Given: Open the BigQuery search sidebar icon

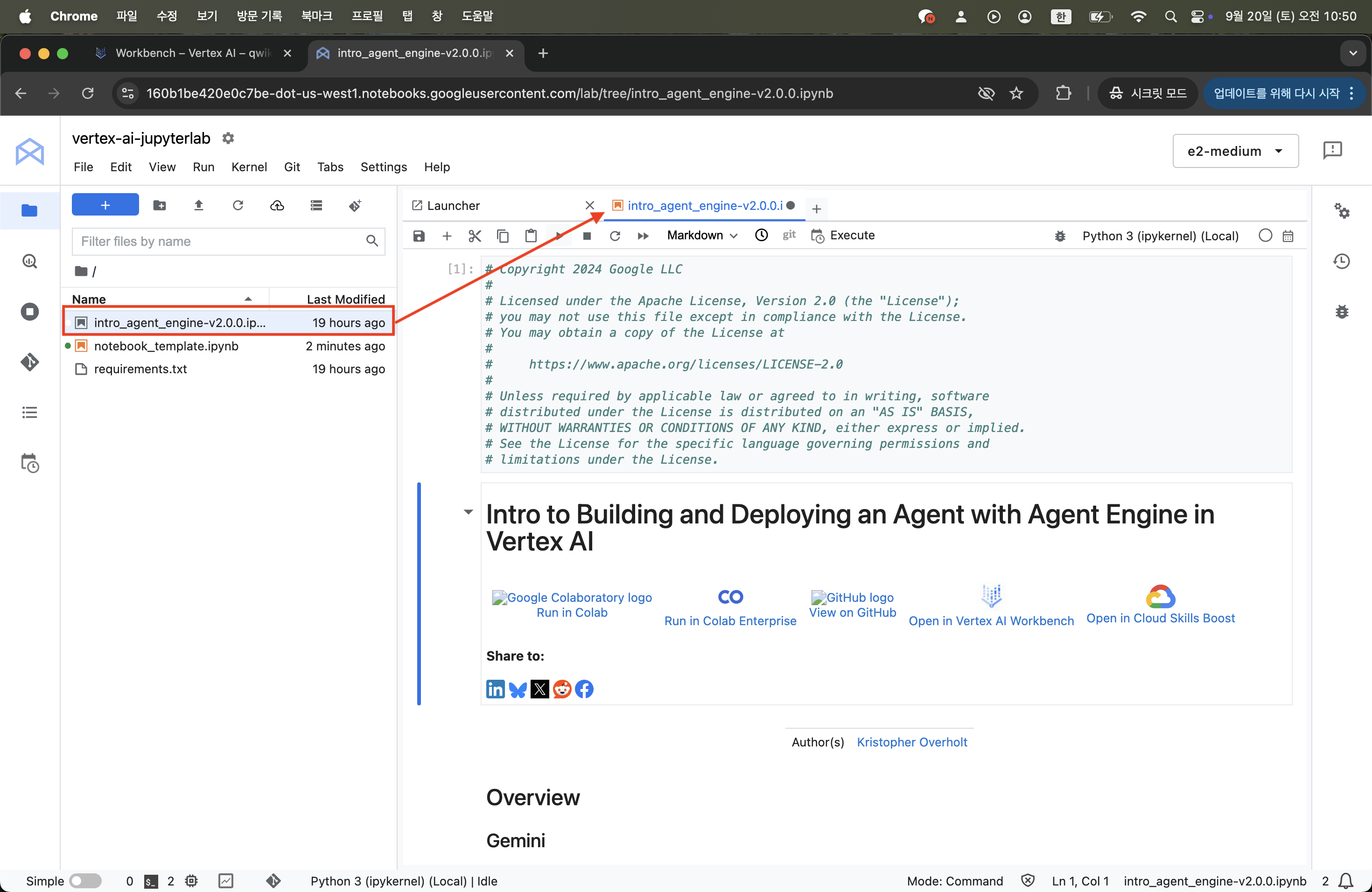Looking at the screenshot, I should coord(29,262).
